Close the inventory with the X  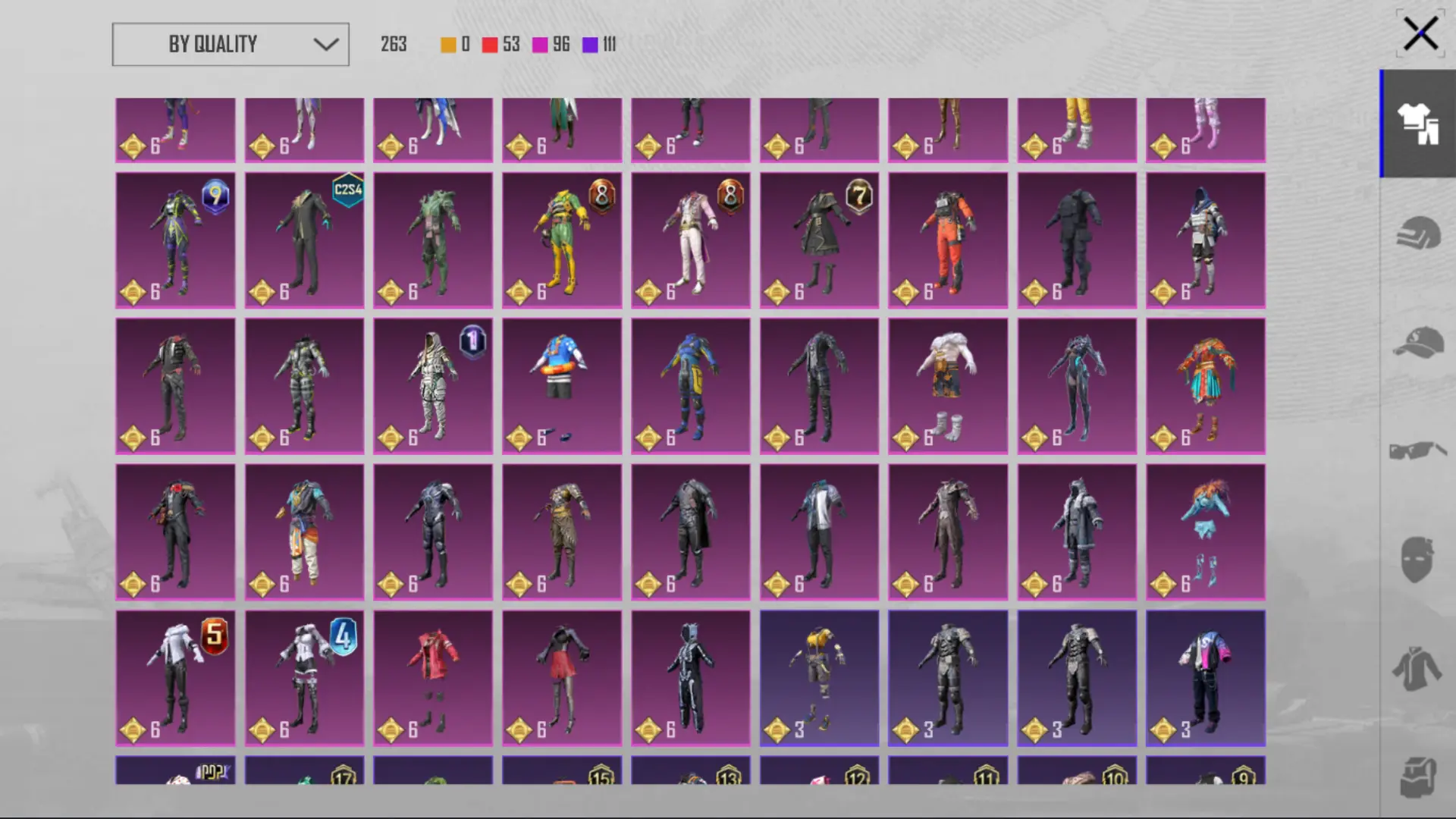click(1420, 34)
